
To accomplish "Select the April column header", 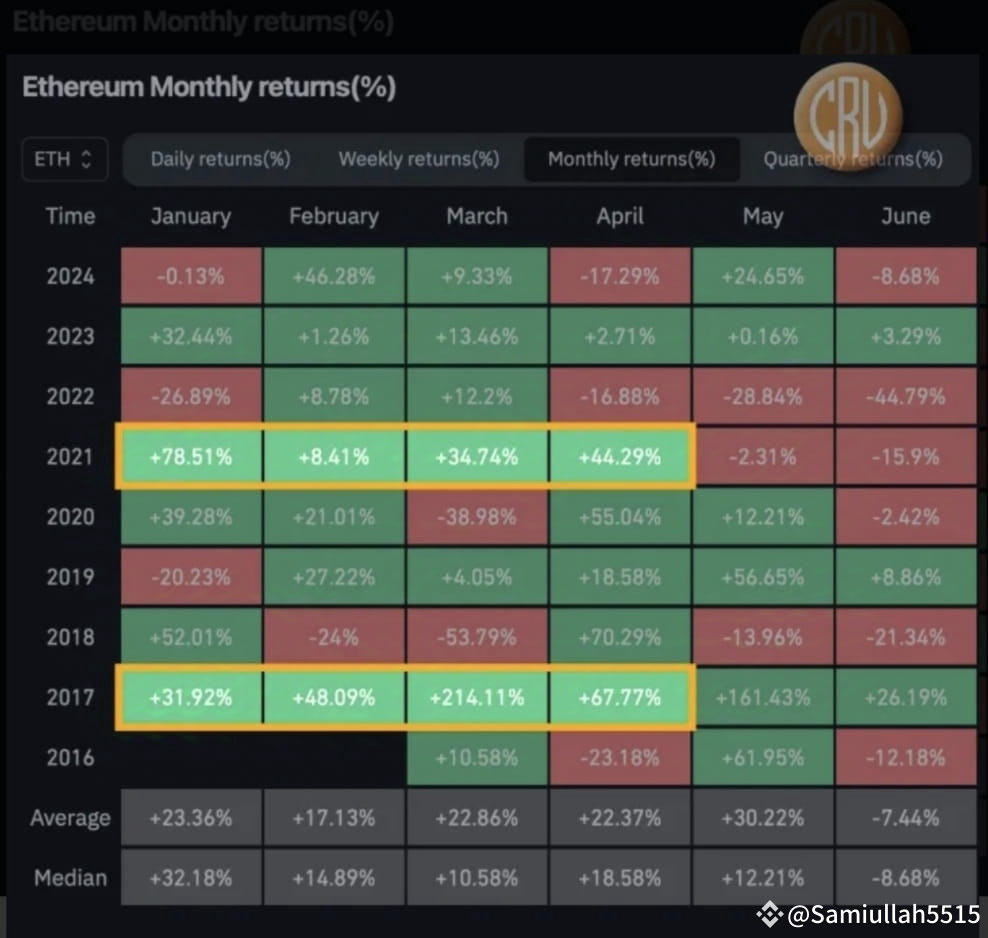I will click(x=620, y=216).
